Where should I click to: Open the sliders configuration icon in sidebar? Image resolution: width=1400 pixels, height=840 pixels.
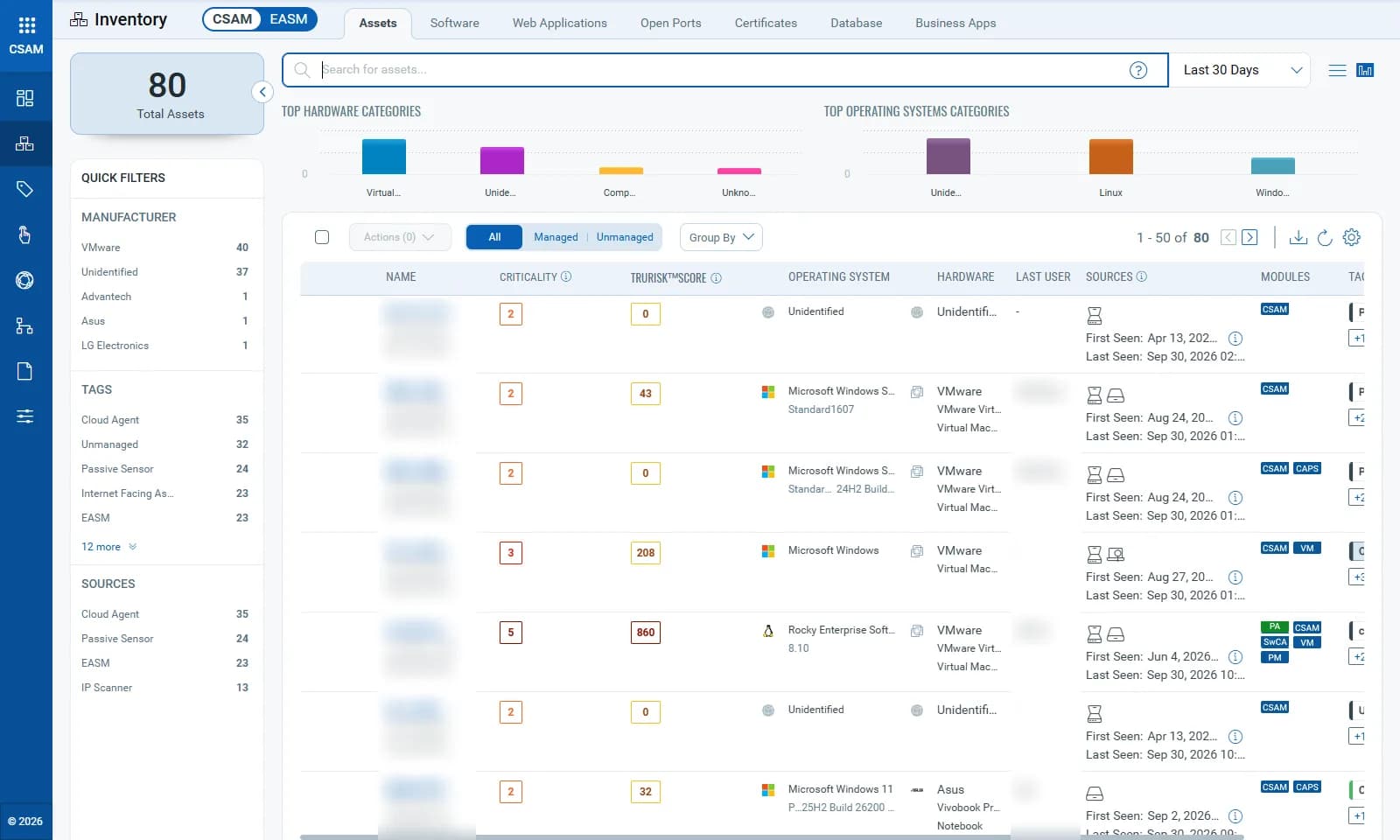point(25,416)
